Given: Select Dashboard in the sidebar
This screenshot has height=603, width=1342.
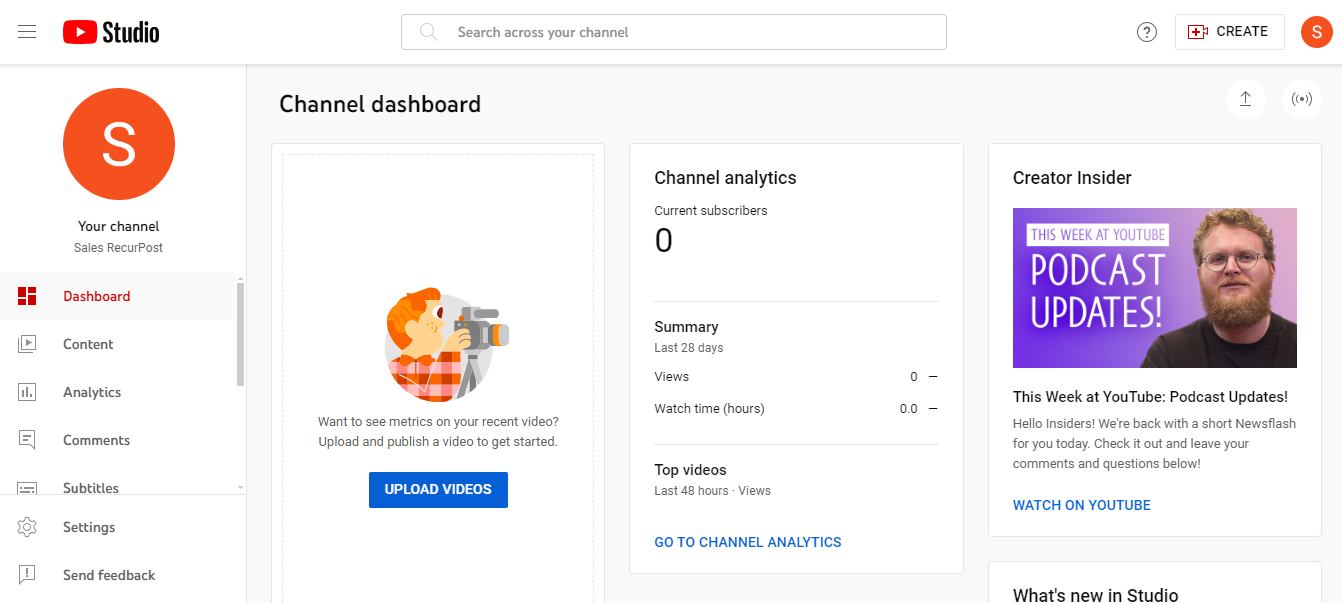Looking at the screenshot, I should (118, 296).
